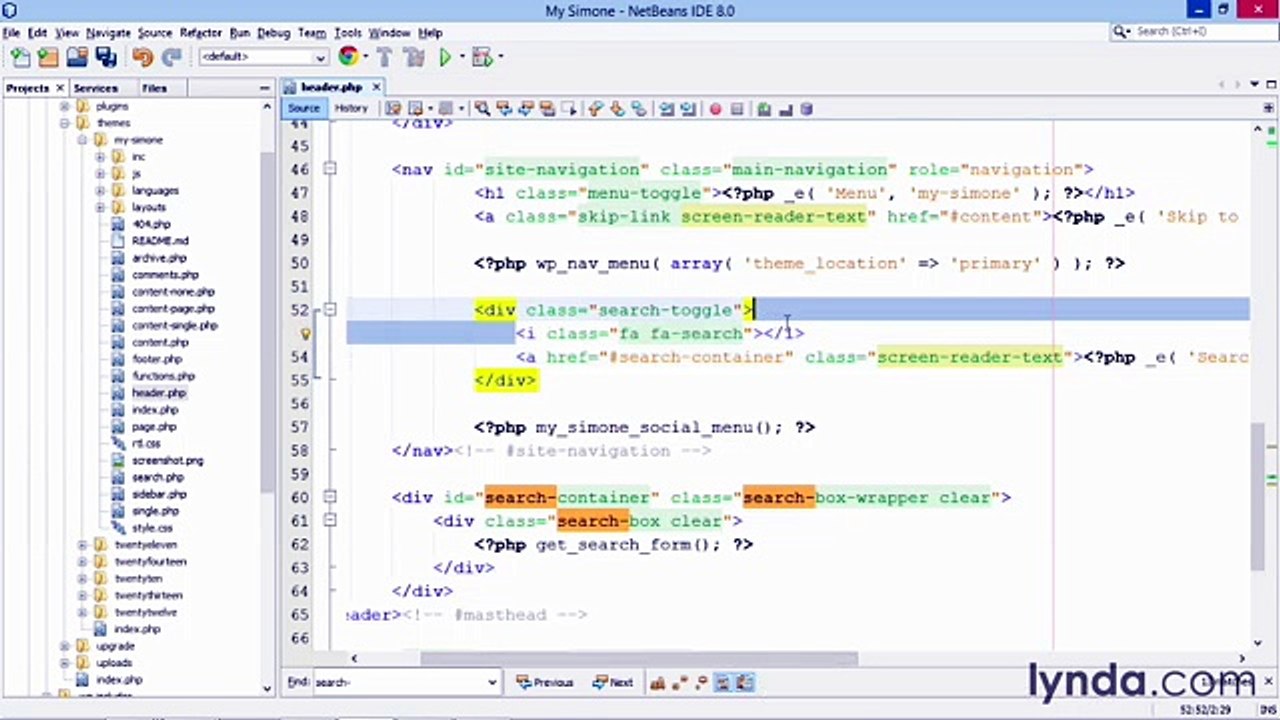Toggle rectangular selection editor icon
Screen dimensions: 1280x720
569,108
